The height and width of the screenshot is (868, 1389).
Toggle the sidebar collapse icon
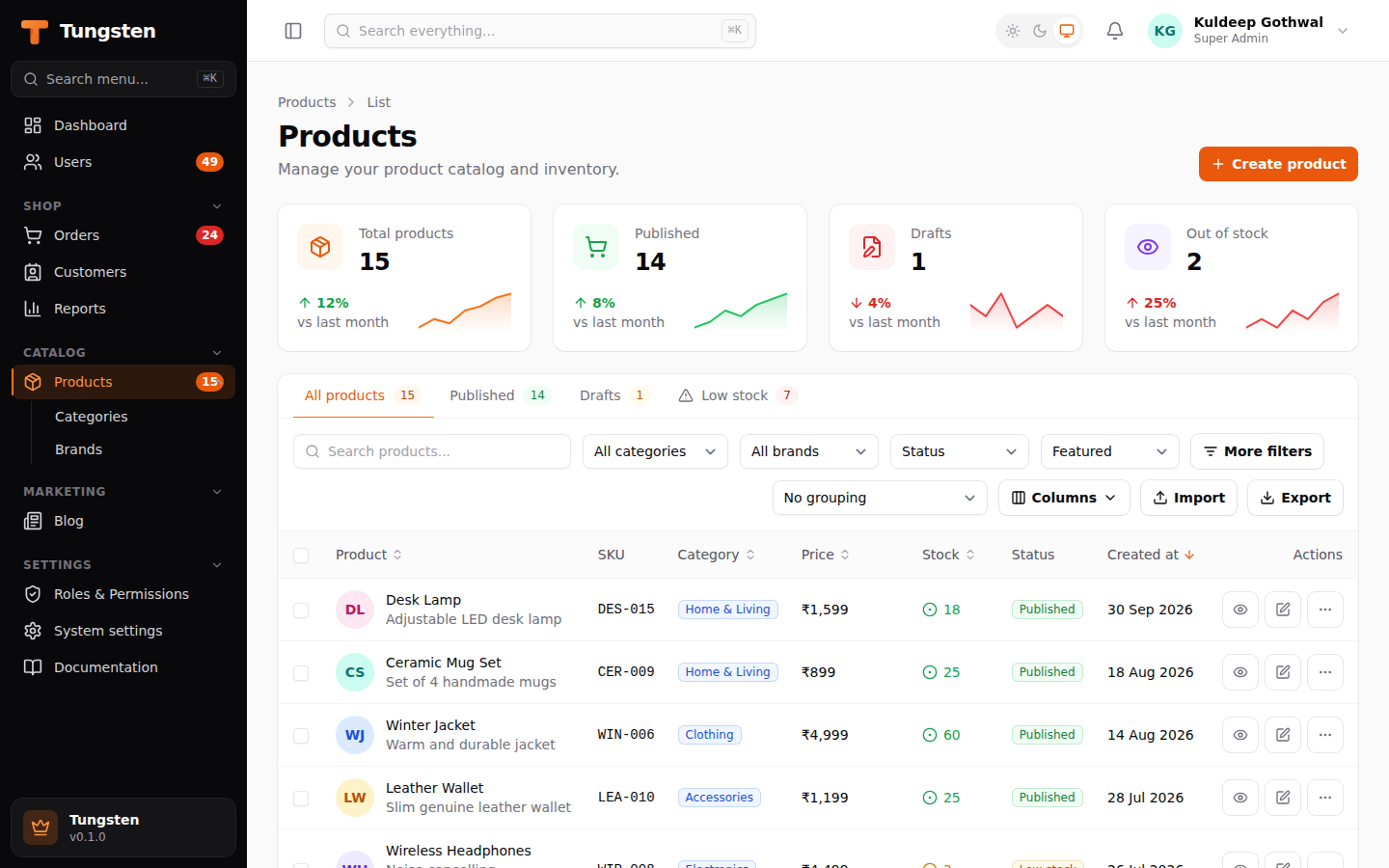(x=293, y=31)
